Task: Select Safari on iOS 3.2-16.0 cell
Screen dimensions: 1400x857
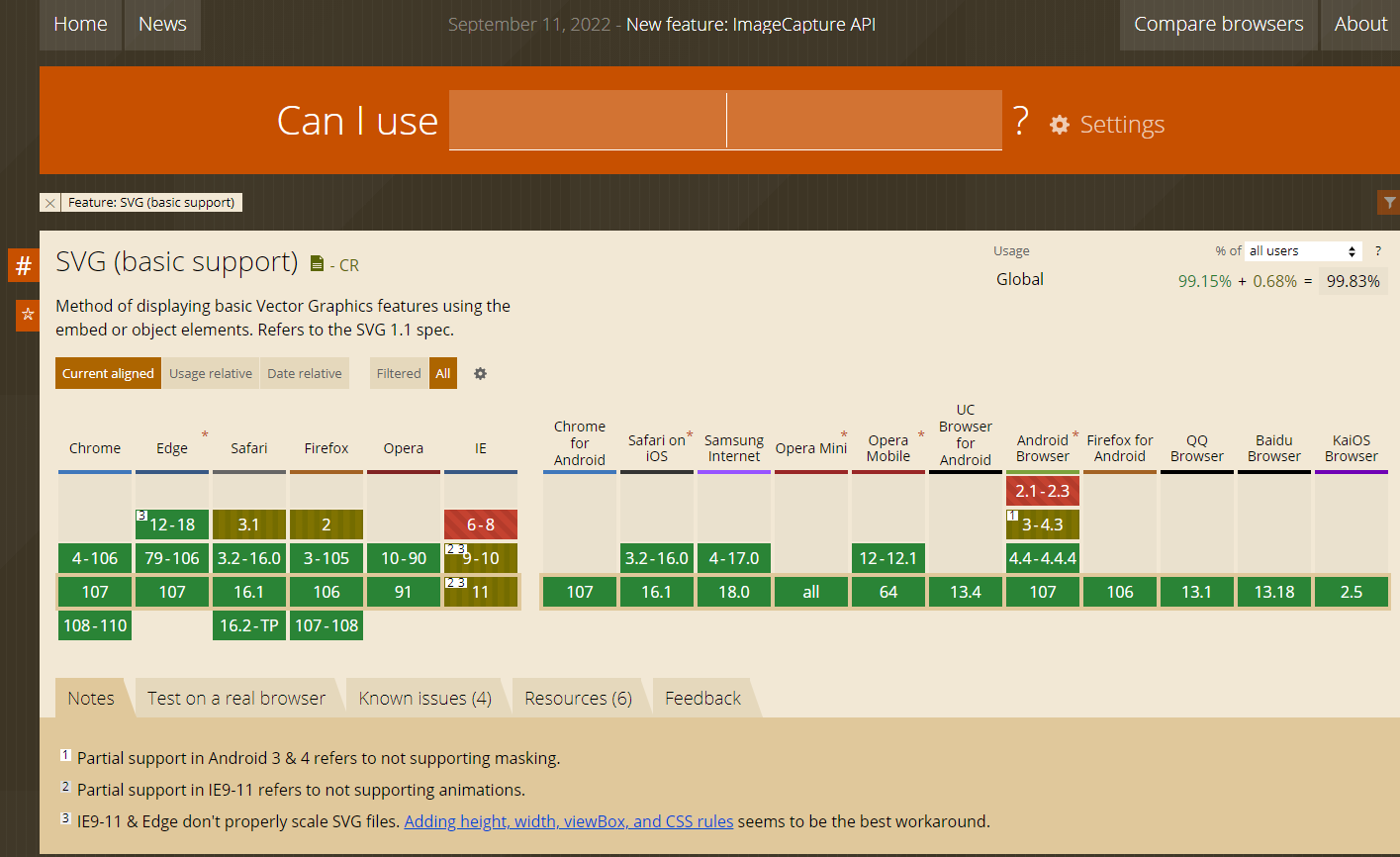Action: [657, 558]
